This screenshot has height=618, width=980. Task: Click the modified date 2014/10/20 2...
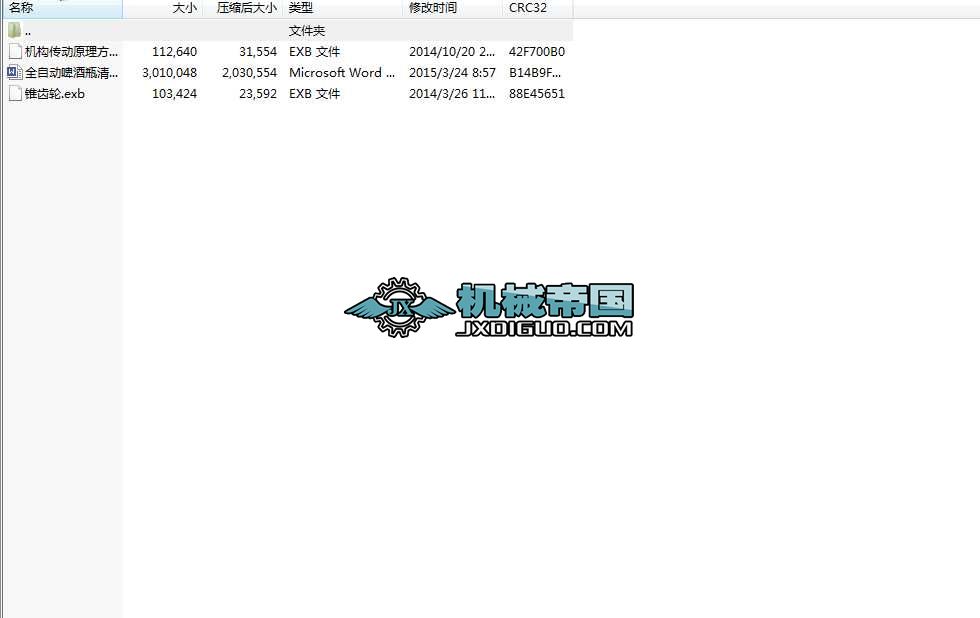point(452,52)
